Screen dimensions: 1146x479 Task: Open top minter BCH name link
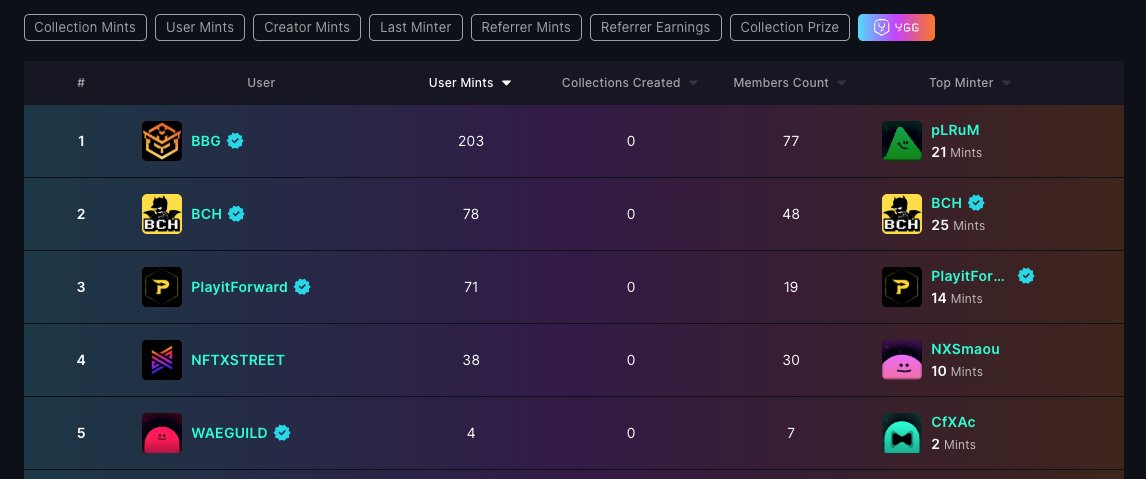click(x=946, y=203)
